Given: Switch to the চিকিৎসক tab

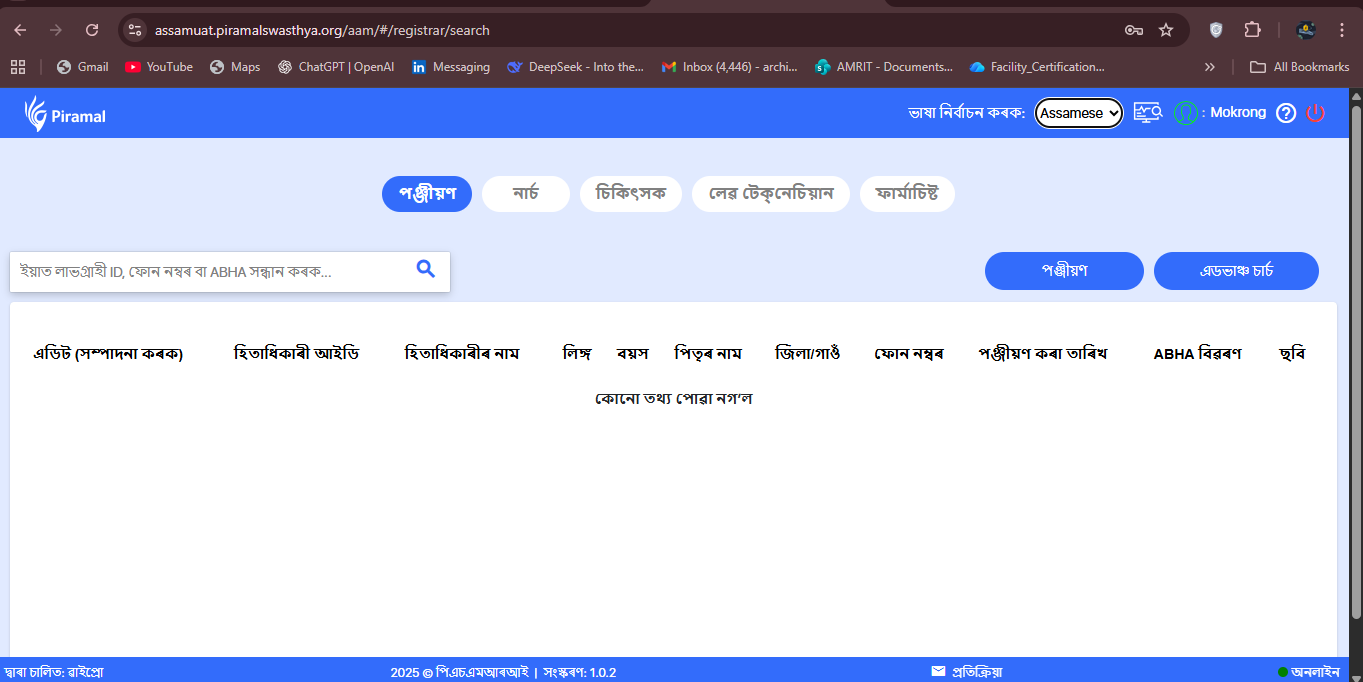Looking at the screenshot, I should click(x=630, y=194).
